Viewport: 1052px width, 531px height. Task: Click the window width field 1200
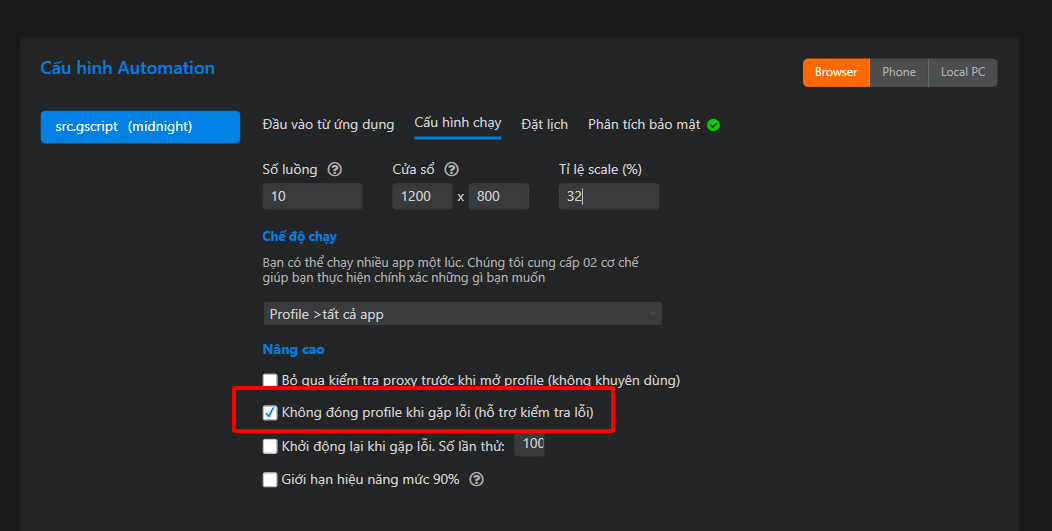[422, 196]
